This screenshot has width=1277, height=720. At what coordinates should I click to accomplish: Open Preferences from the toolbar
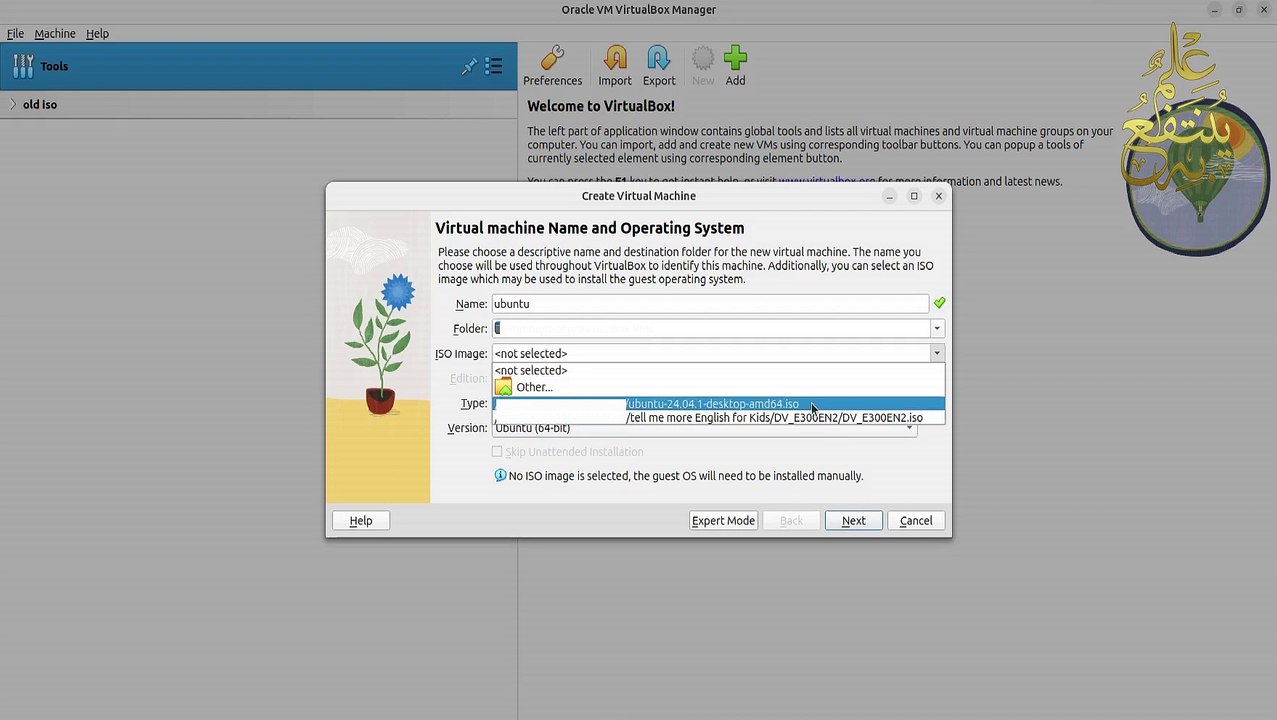point(552,66)
